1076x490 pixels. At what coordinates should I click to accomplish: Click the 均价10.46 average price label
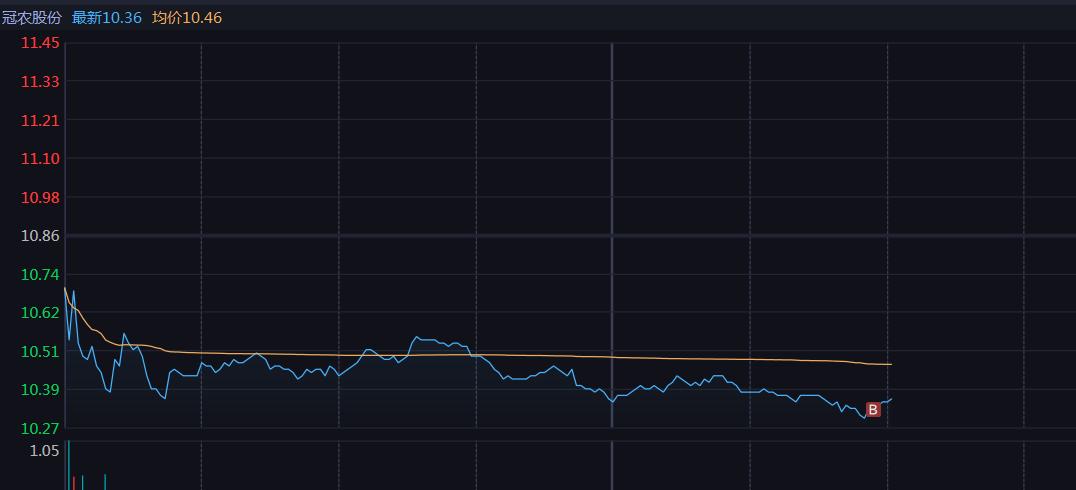(x=187, y=18)
